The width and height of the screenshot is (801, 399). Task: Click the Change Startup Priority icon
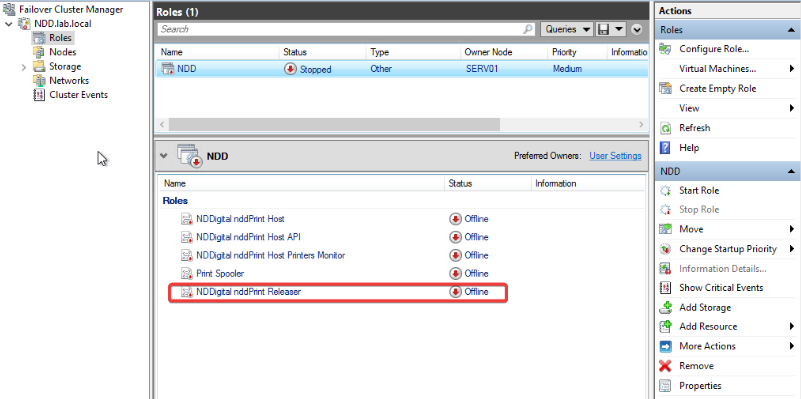pos(665,249)
